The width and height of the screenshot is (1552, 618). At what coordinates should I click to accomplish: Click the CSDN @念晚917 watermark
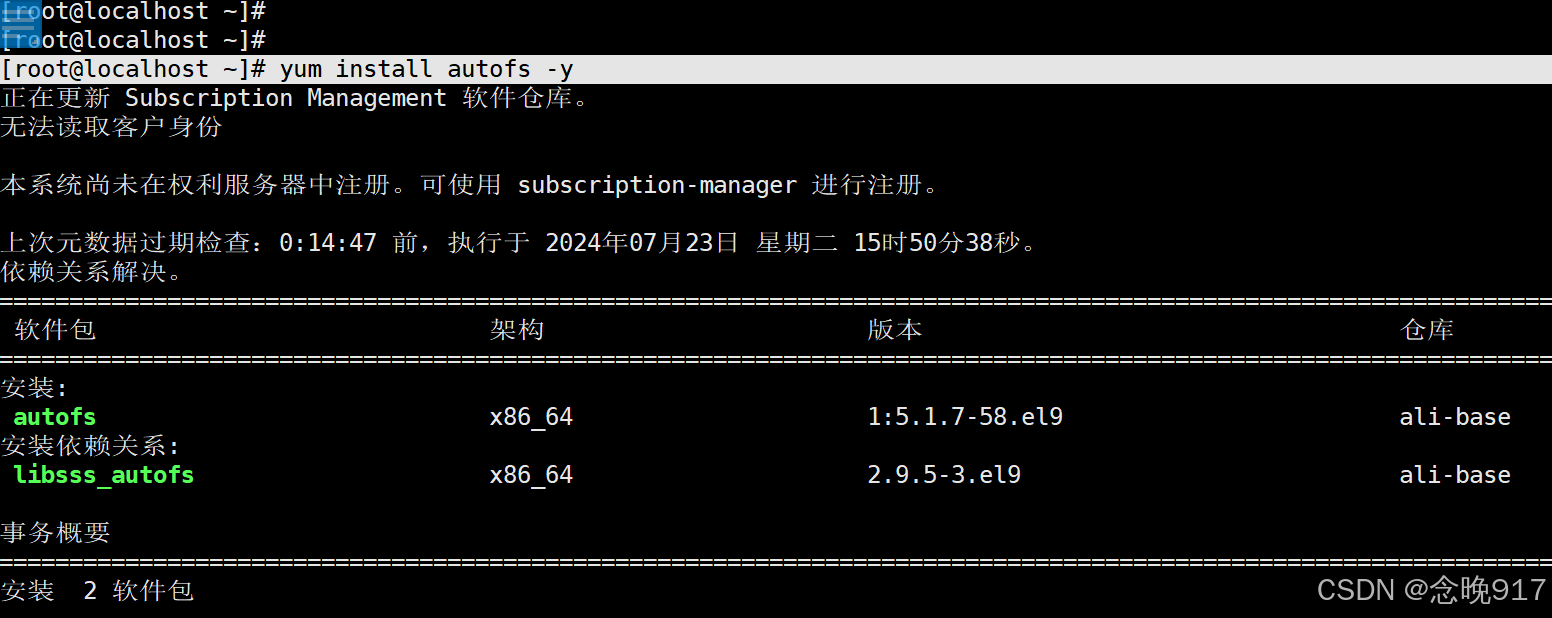(1431, 590)
